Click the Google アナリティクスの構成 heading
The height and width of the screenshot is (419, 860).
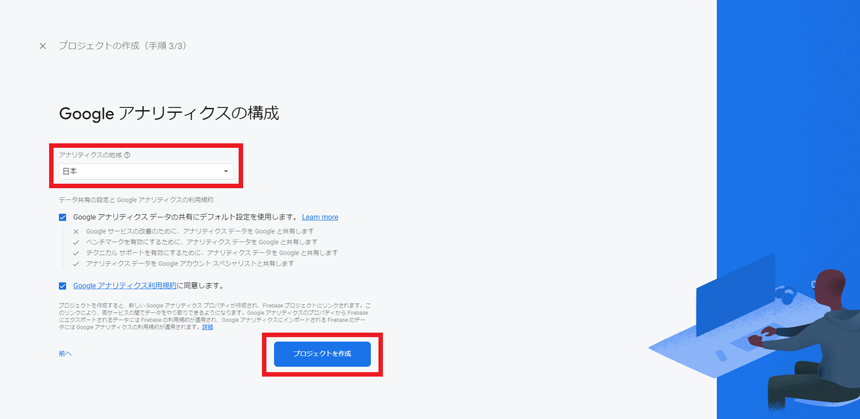[x=169, y=114]
